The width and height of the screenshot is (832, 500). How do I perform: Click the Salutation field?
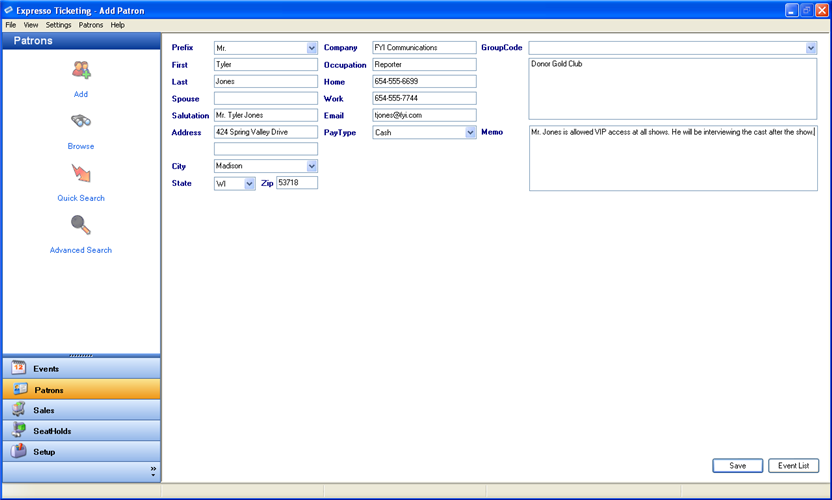click(x=266, y=115)
